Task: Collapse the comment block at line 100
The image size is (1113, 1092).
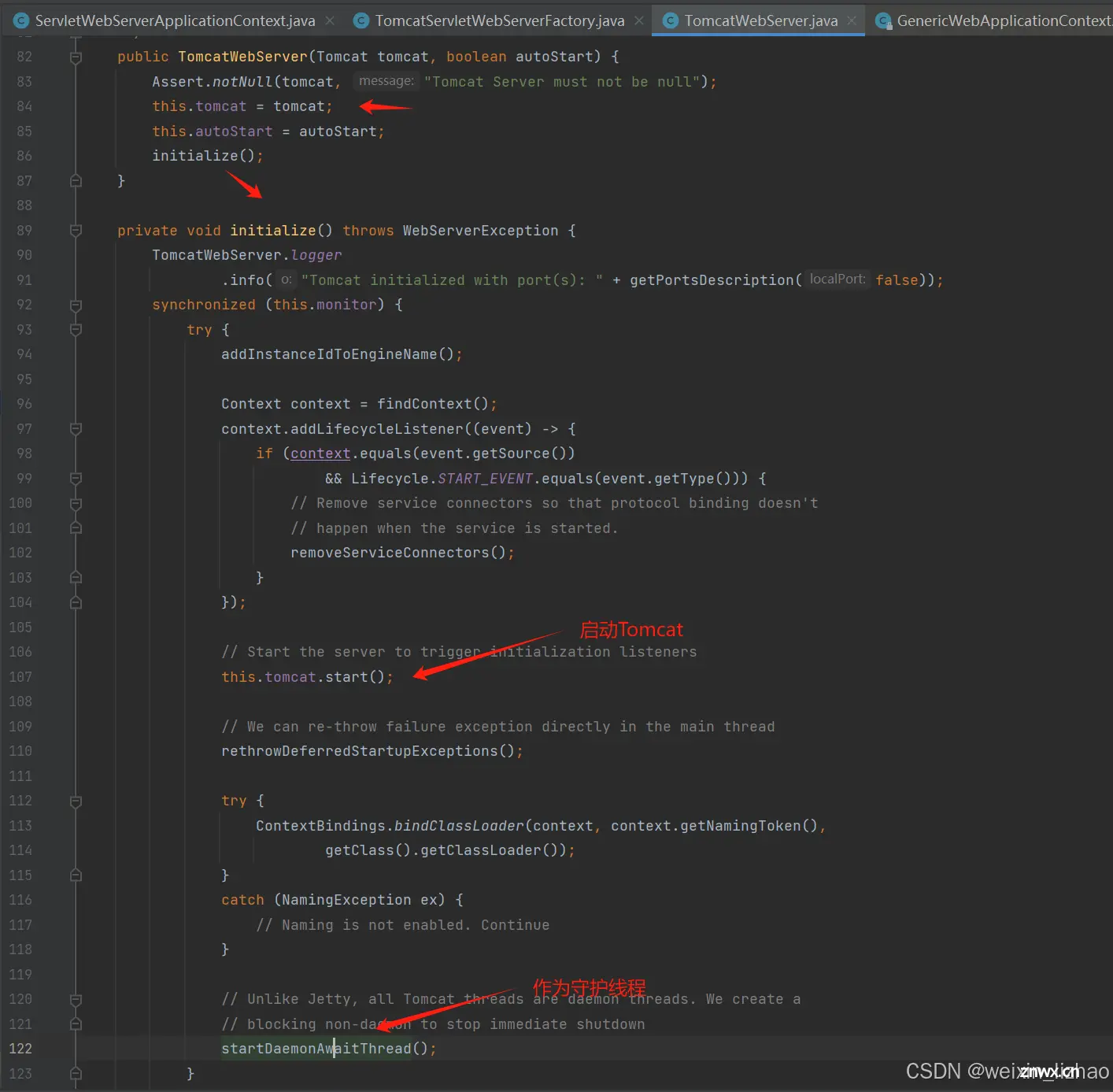Action: 76,504
